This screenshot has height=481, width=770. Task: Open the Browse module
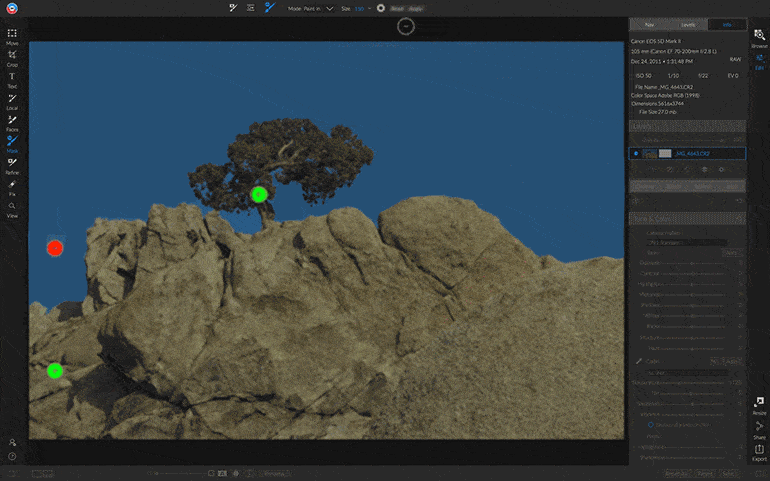coord(759,38)
